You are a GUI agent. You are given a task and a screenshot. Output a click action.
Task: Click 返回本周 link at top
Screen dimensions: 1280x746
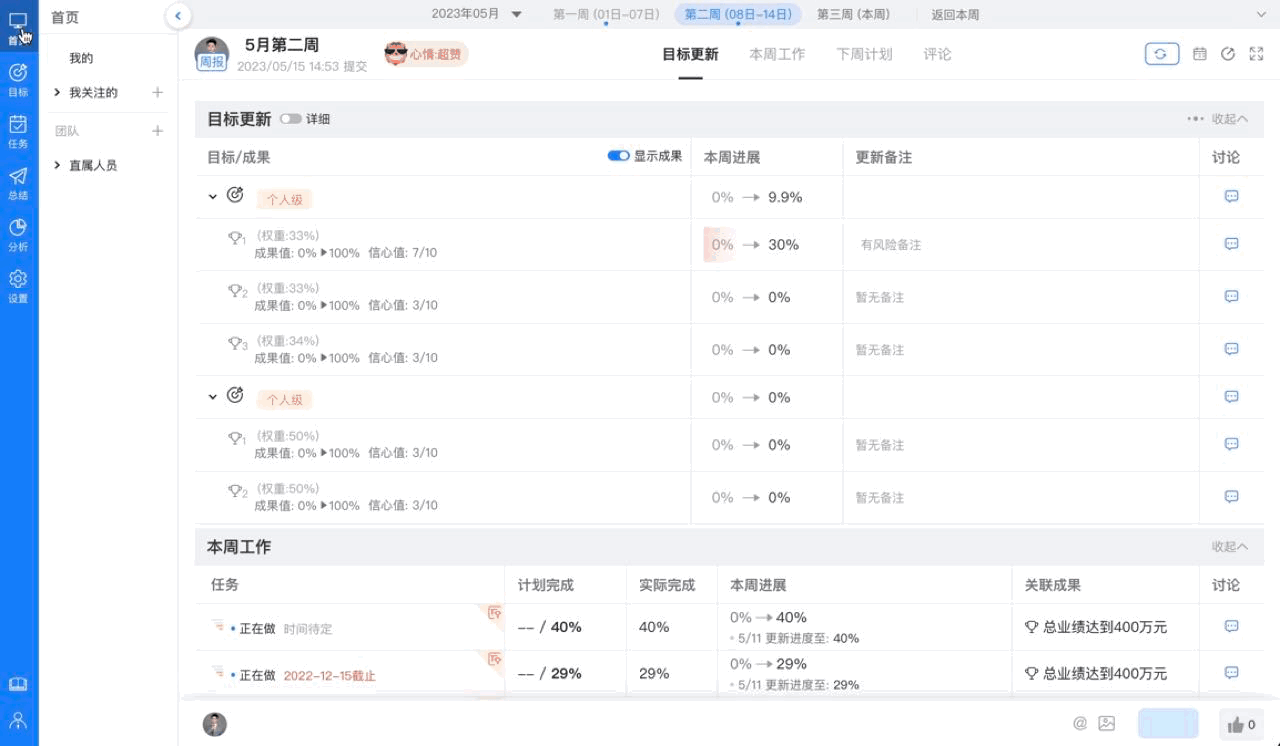click(x=955, y=15)
